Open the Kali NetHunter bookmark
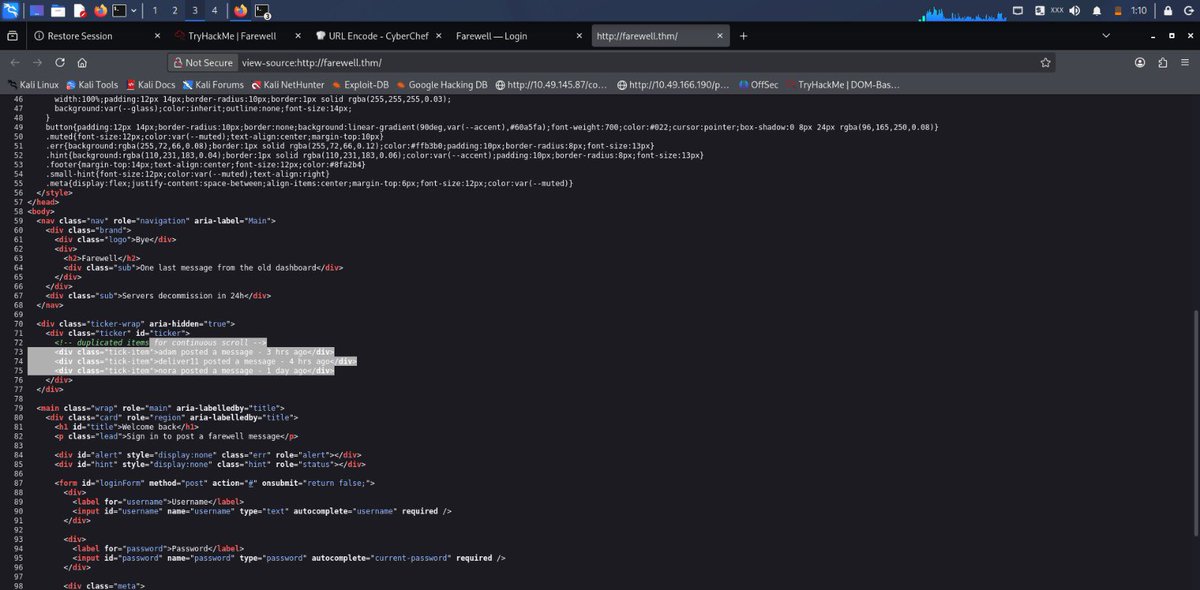Viewport: 1200px width, 590px height. coord(290,85)
